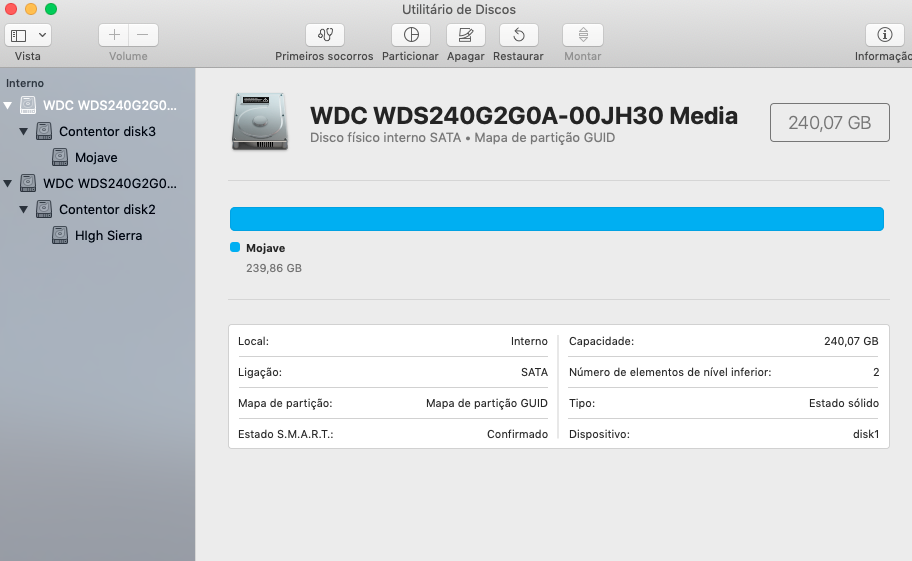The width and height of the screenshot is (912, 561).
Task: Click the blue Mojave legend swatch
Action: coord(235,247)
